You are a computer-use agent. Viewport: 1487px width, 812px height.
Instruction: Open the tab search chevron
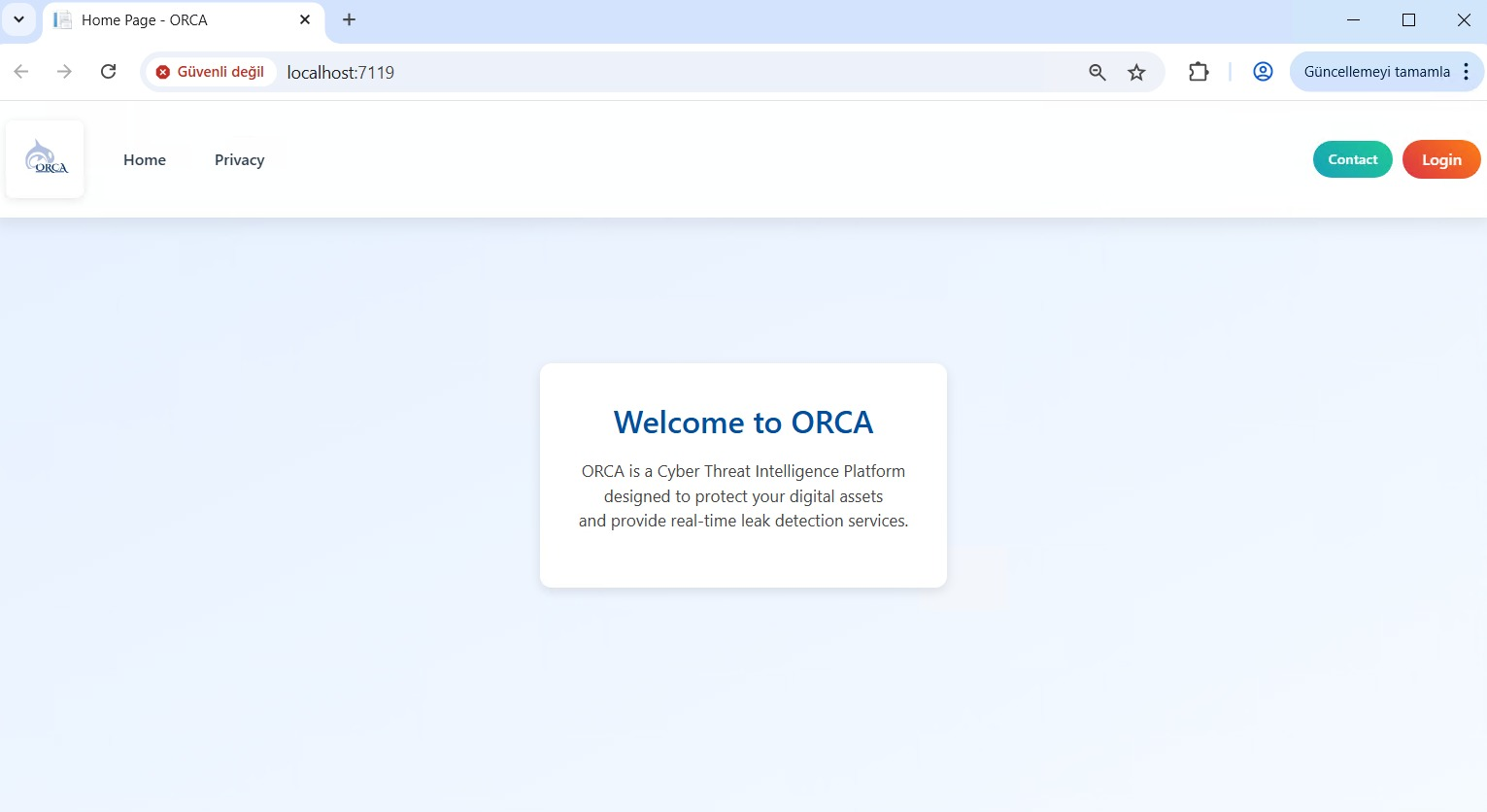click(x=18, y=19)
